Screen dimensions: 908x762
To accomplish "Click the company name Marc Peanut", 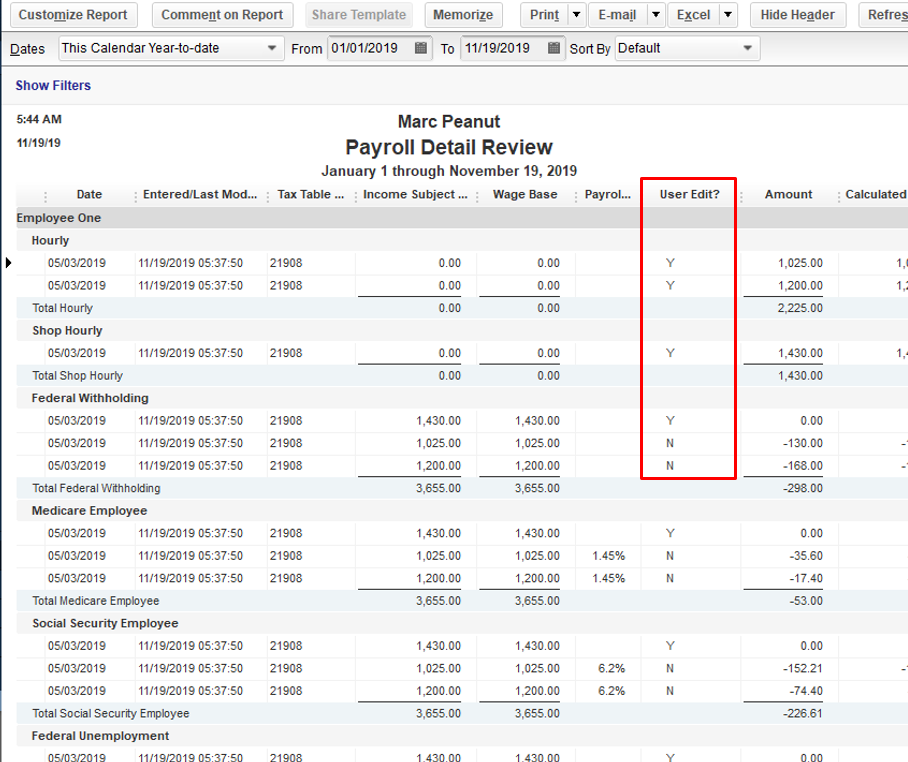I will pyautogui.click(x=449, y=122).
